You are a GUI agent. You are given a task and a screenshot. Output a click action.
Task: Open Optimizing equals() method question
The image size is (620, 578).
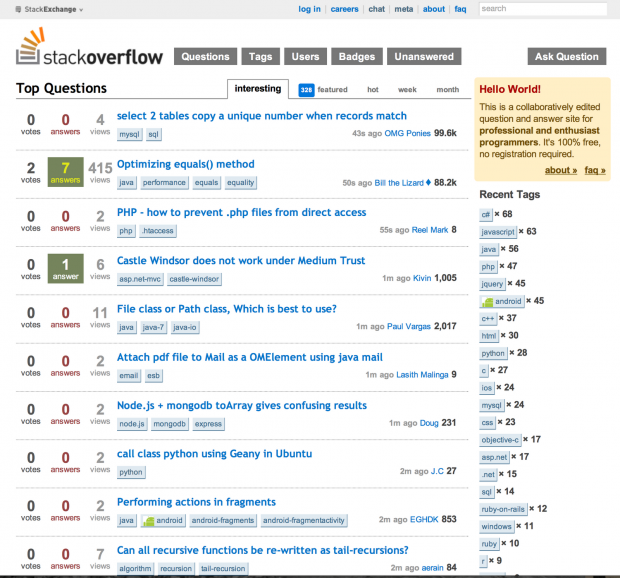[x=185, y=164]
